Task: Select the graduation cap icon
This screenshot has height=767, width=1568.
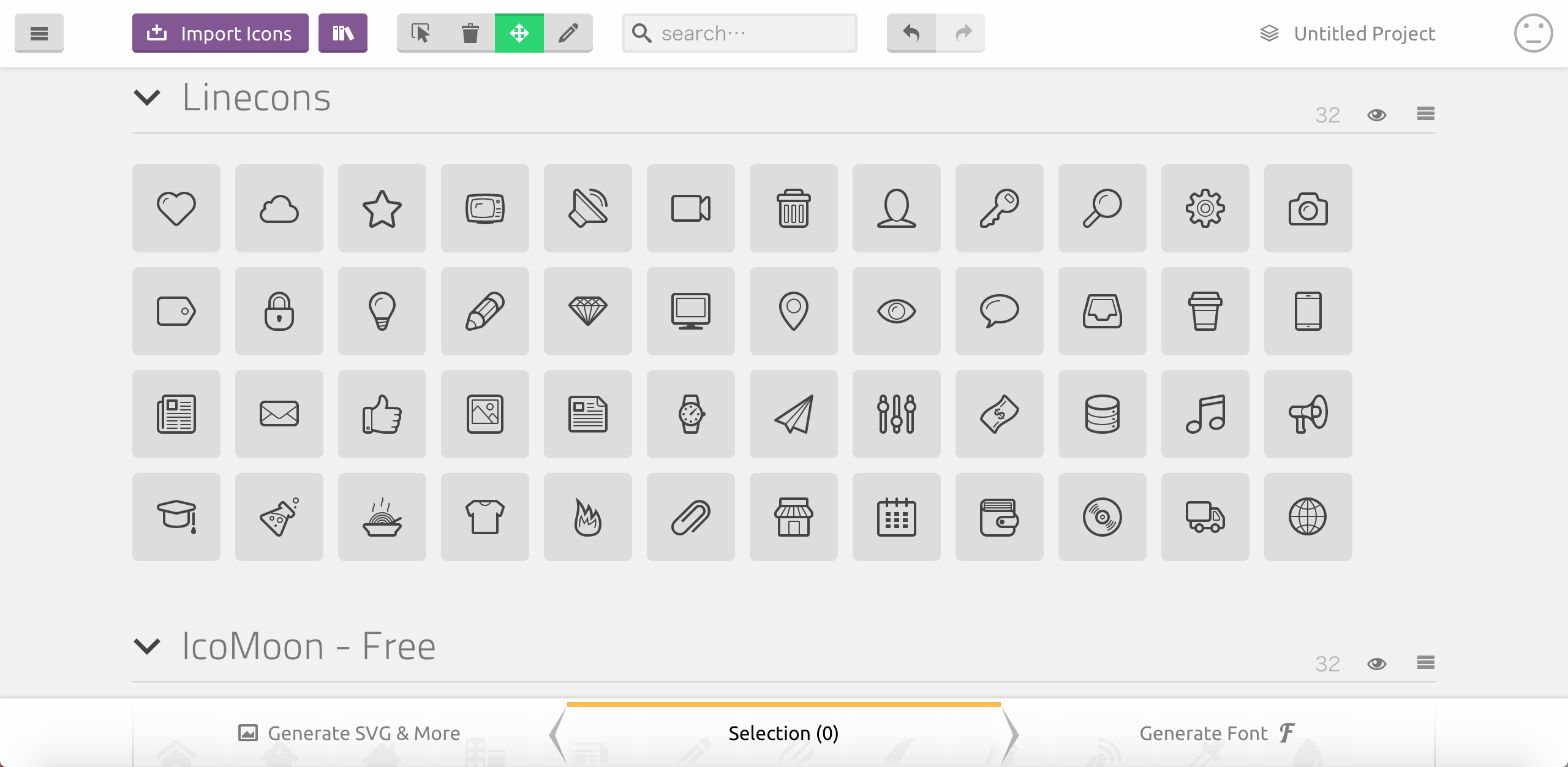Action: pyautogui.click(x=176, y=516)
